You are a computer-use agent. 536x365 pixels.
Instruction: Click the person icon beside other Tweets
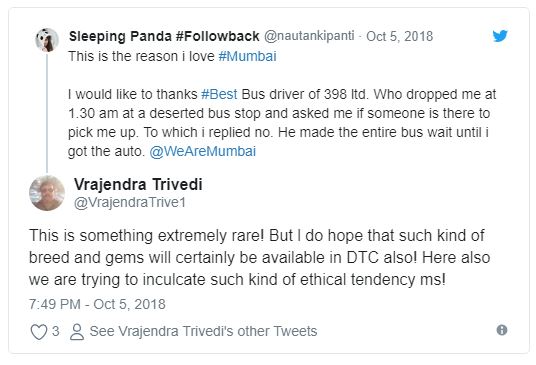point(77,332)
